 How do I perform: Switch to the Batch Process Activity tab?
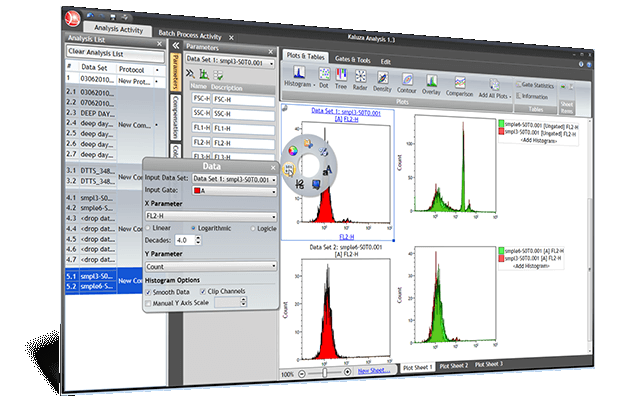(x=190, y=35)
